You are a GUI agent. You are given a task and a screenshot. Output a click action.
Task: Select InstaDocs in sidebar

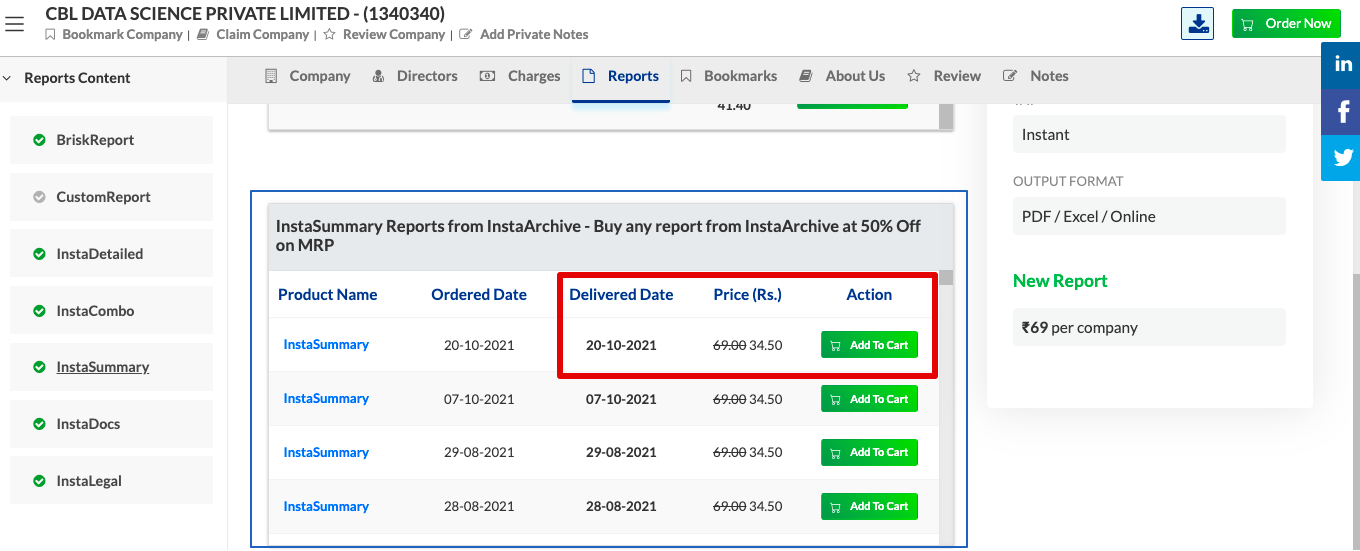[x=111, y=424]
